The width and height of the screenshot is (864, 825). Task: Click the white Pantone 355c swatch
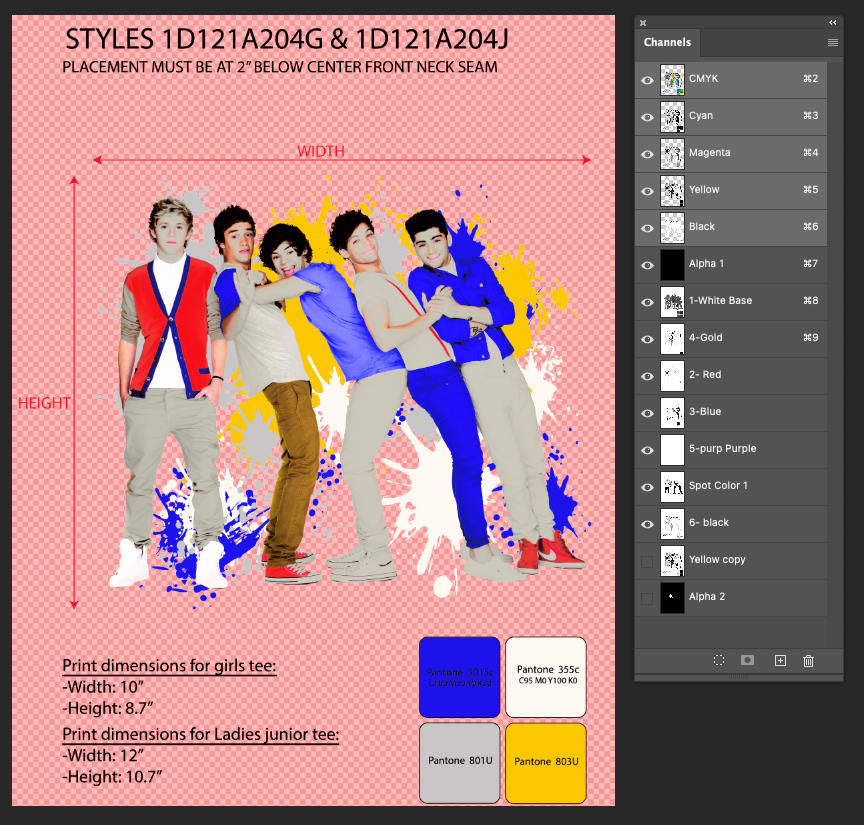(x=546, y=677)
